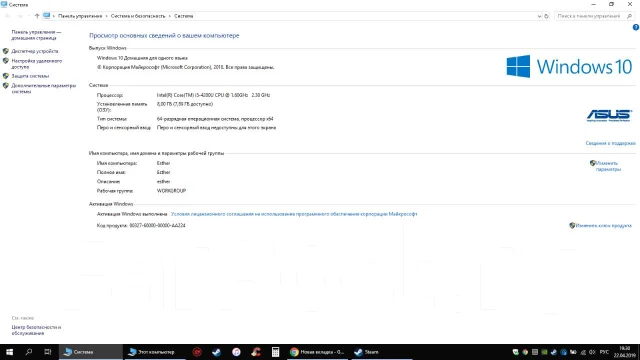Click the Windows 10 logo
The width and height of the screenshot is (640, 360).
[x=569, y=66]
